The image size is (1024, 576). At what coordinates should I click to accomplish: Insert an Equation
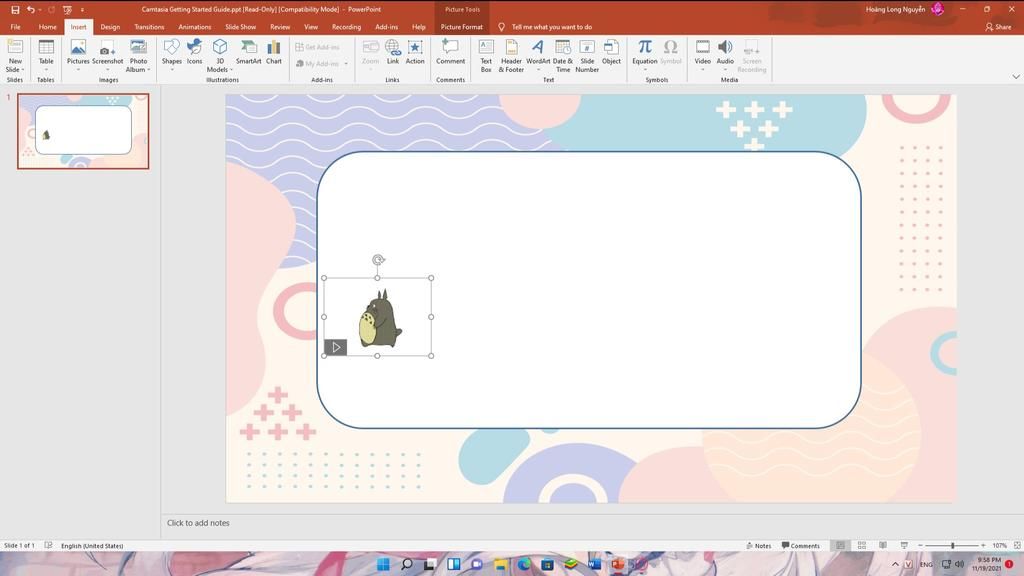pos(645,55)
